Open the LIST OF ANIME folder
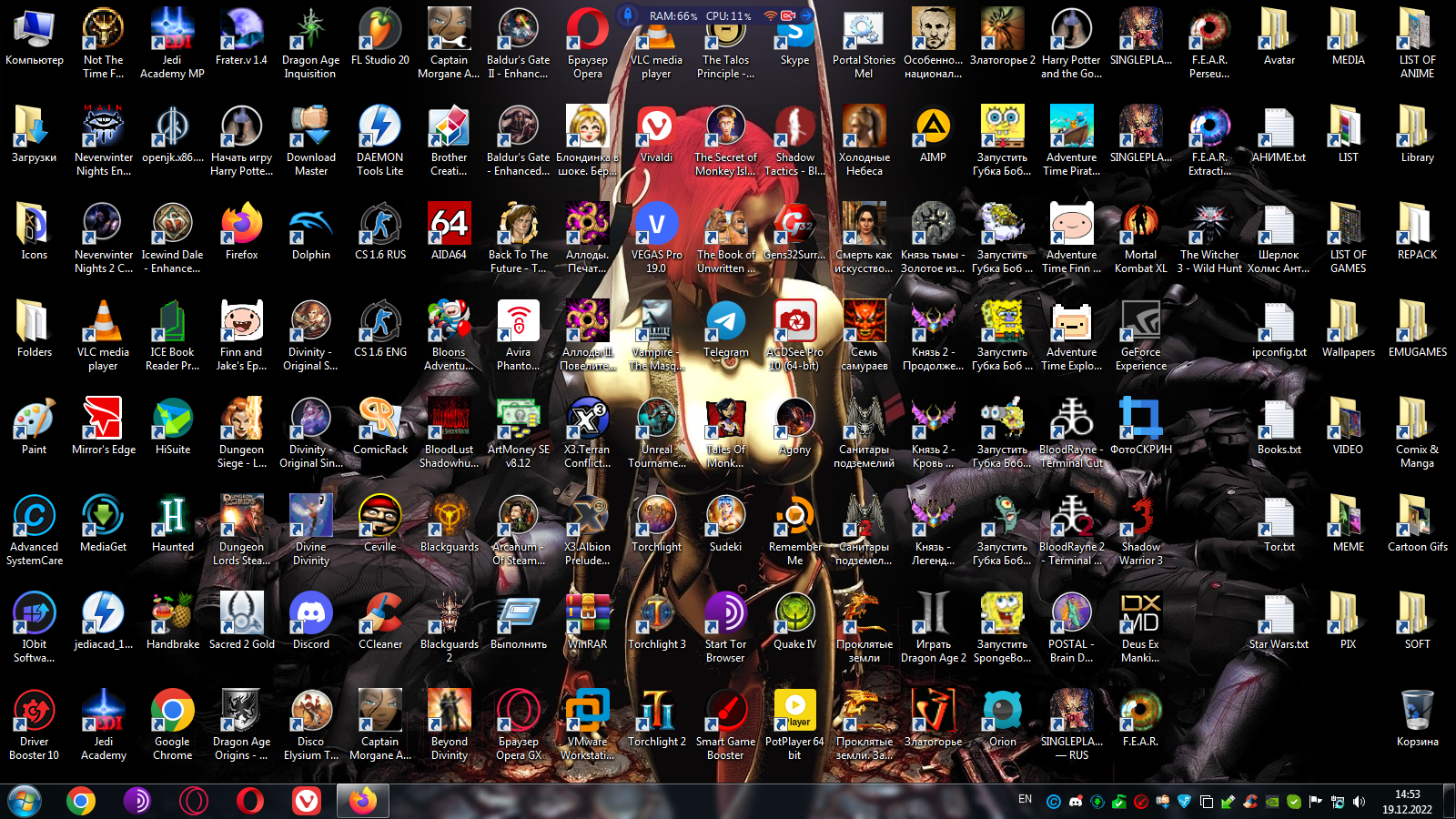This screenshot has height=819, width=1456. (1417, 43)
